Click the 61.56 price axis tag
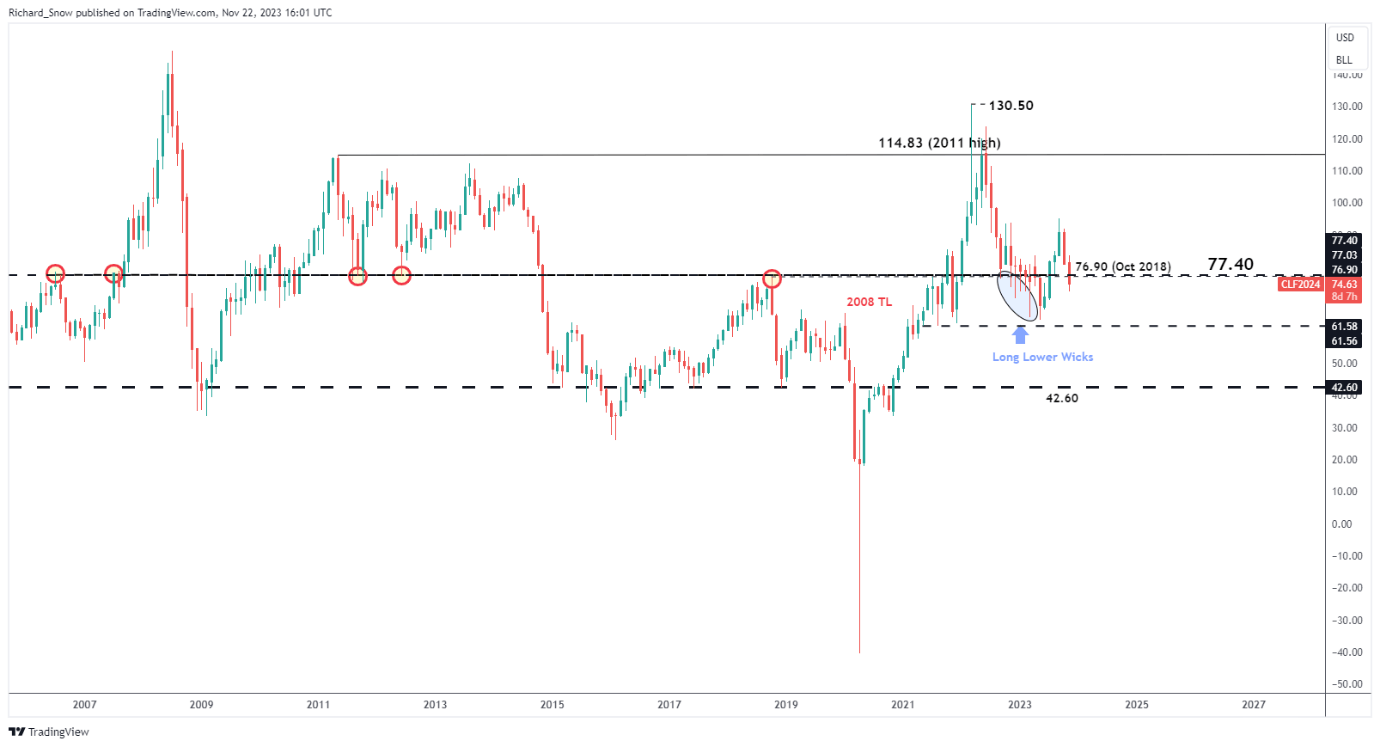Viewport: 1380px width, 747px height. tap(1344, 341)
